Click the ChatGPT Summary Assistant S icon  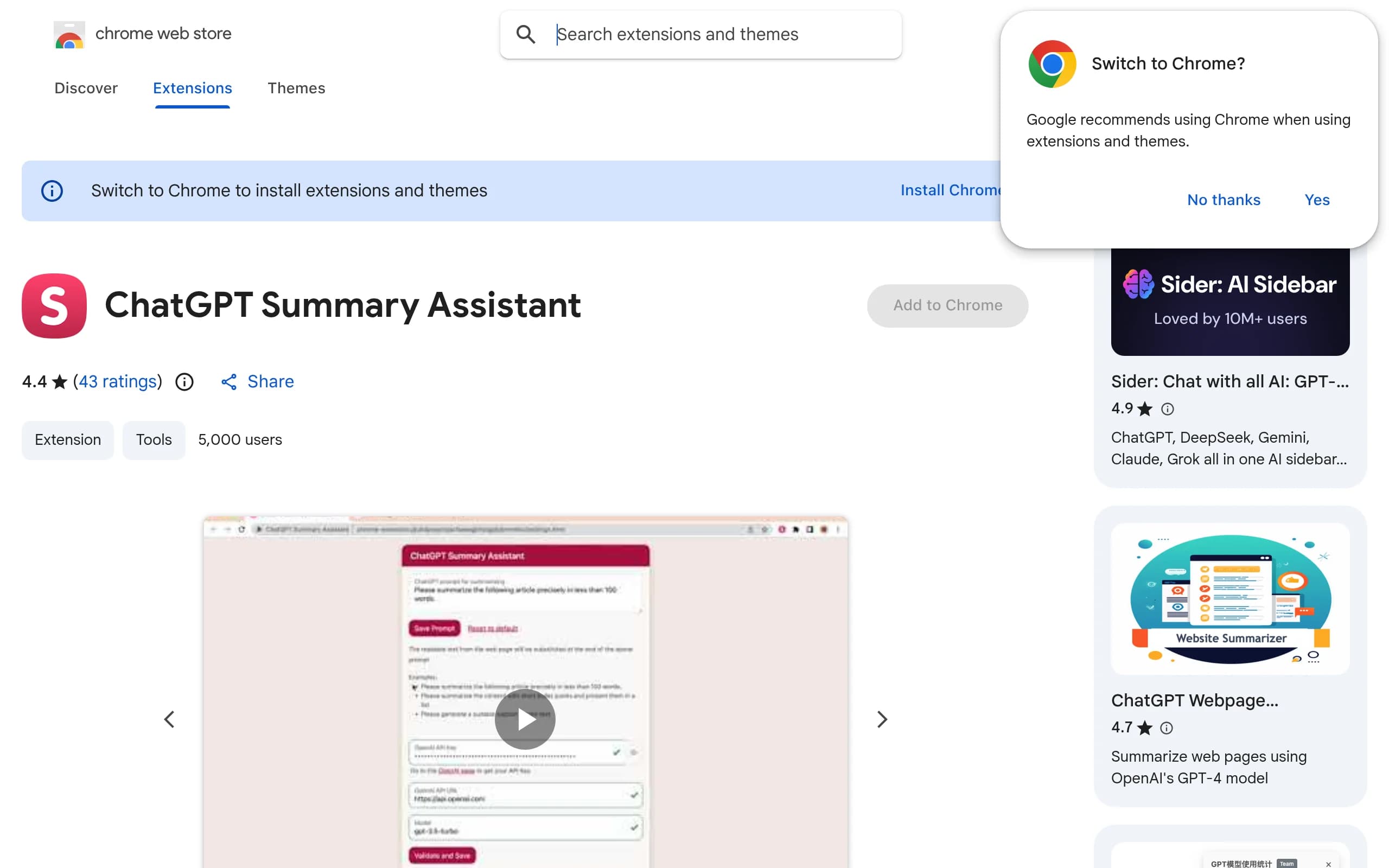pos(54,305)
